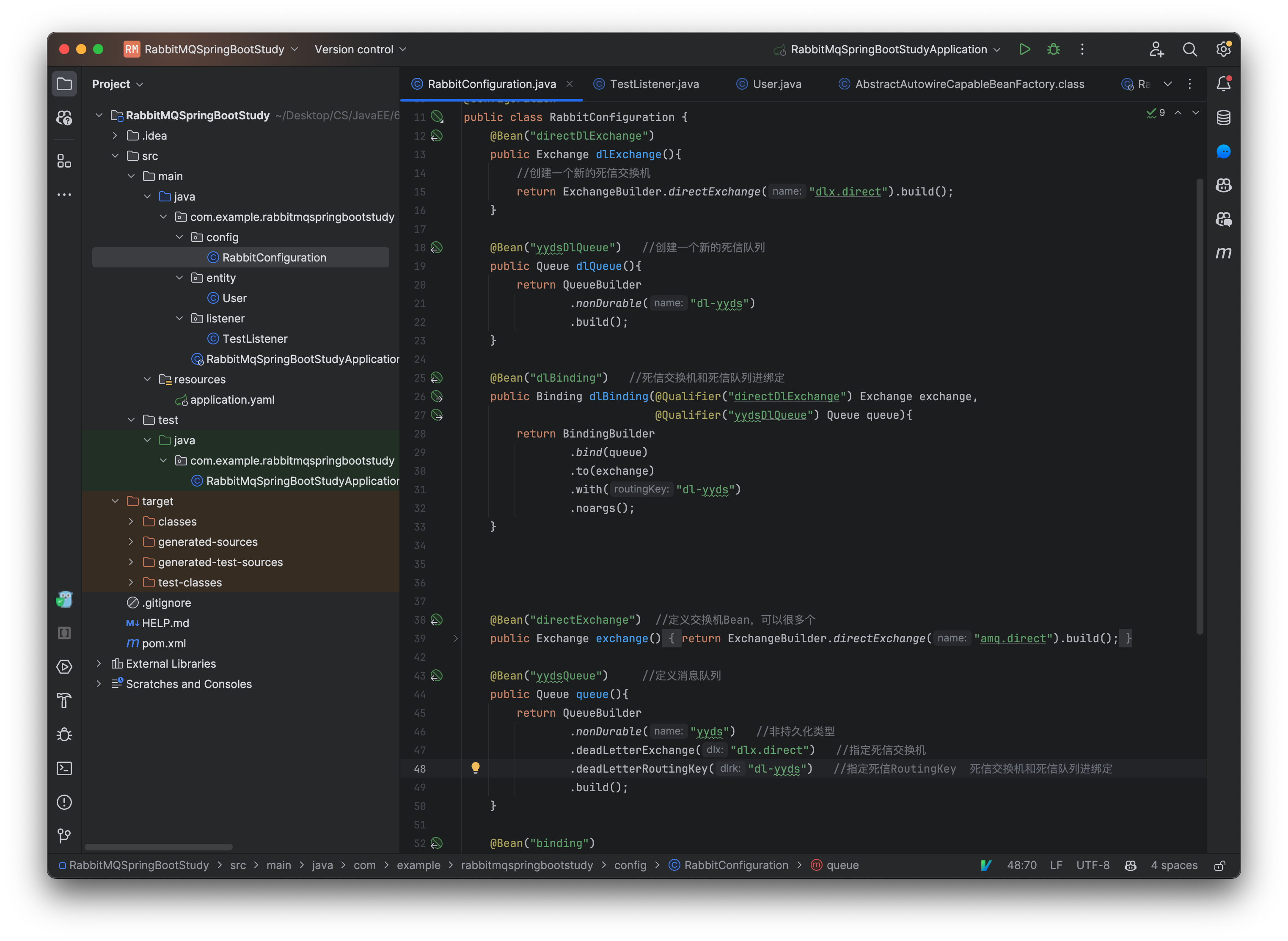Toggle the read-only lock icon in status bar
1288x941 pixels.
pos(1219,865)
